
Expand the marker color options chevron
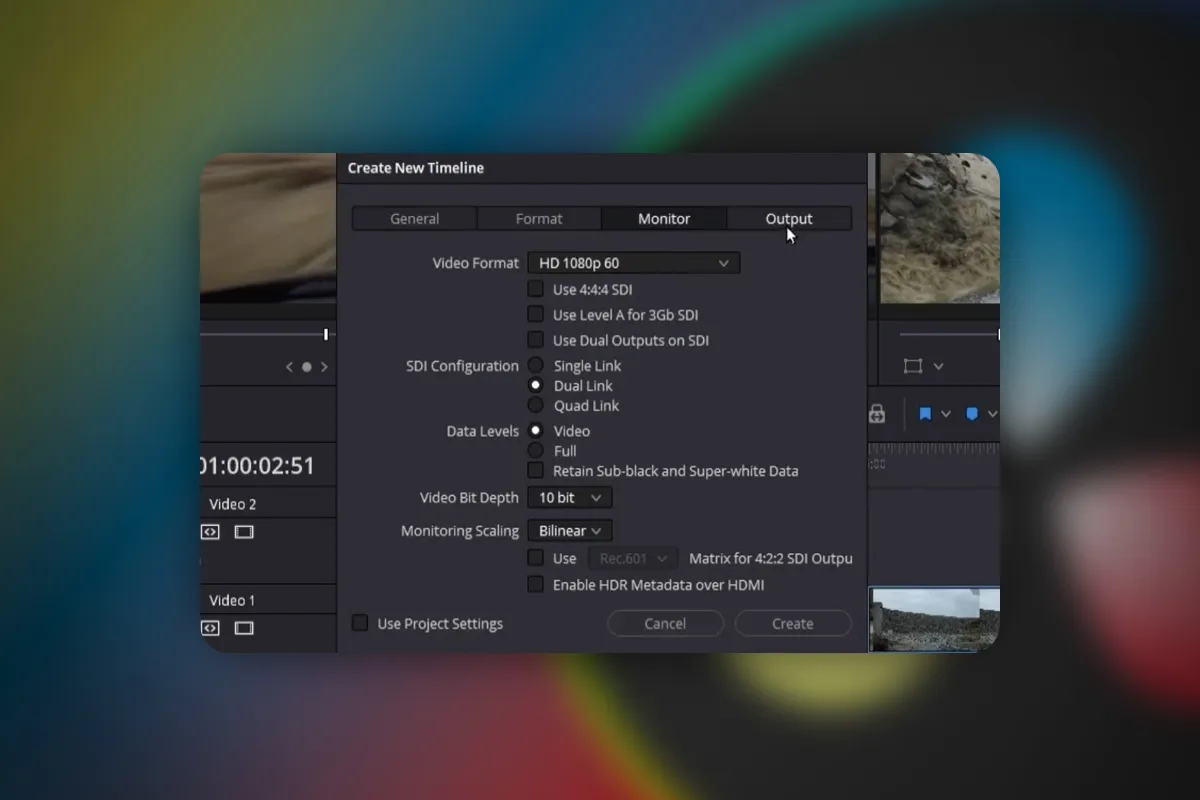click(x=991, y=413)
